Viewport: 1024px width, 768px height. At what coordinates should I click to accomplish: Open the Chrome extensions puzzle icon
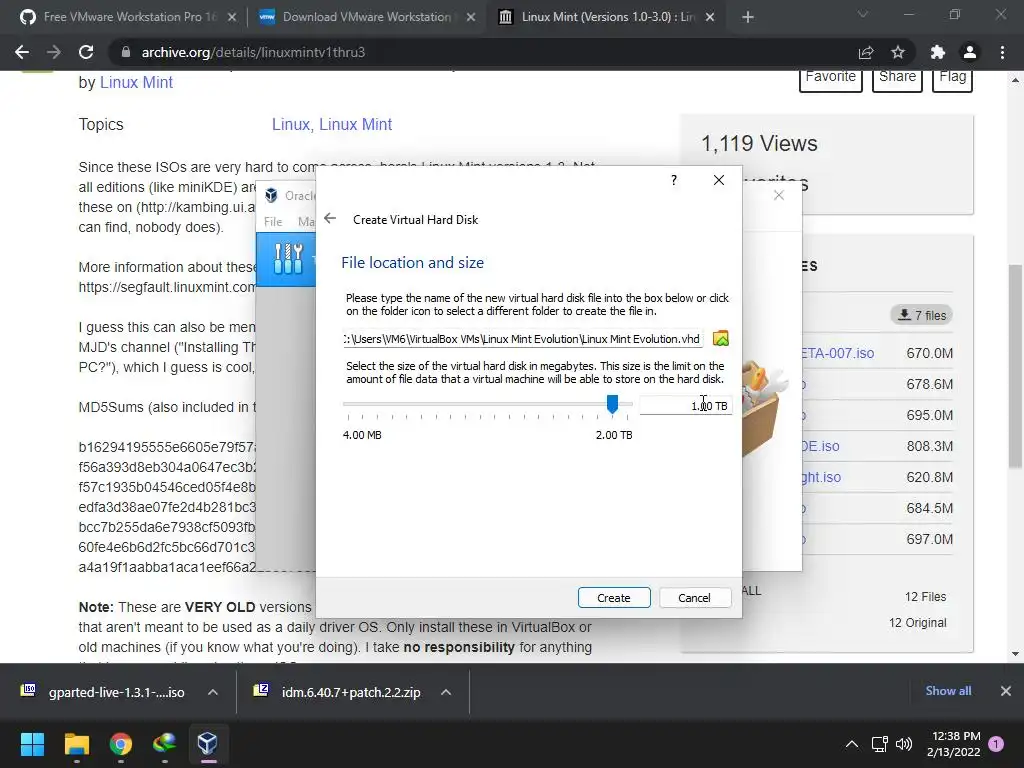pos(938,52)
